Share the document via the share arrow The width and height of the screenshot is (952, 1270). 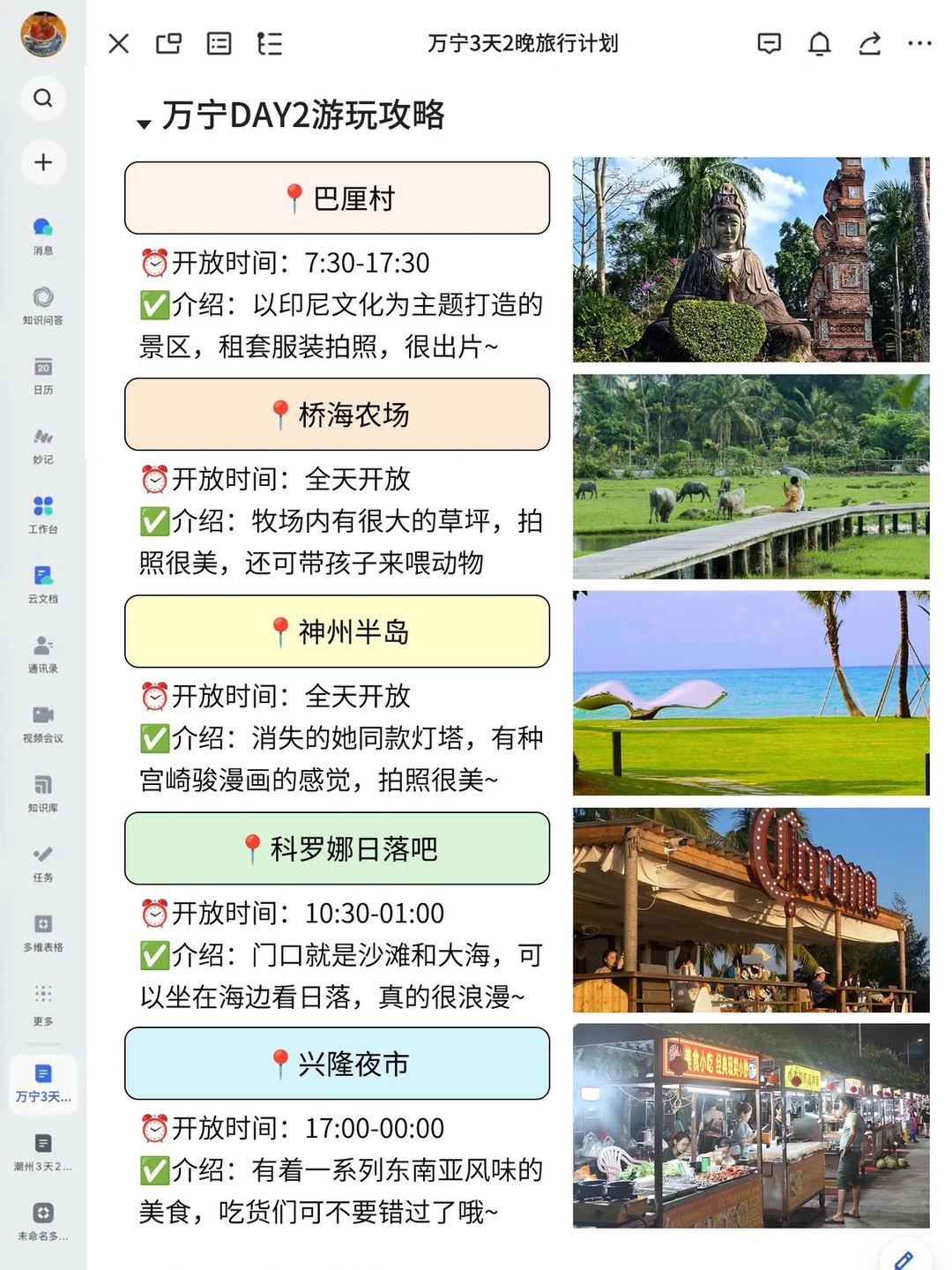[x=869, y=42]
